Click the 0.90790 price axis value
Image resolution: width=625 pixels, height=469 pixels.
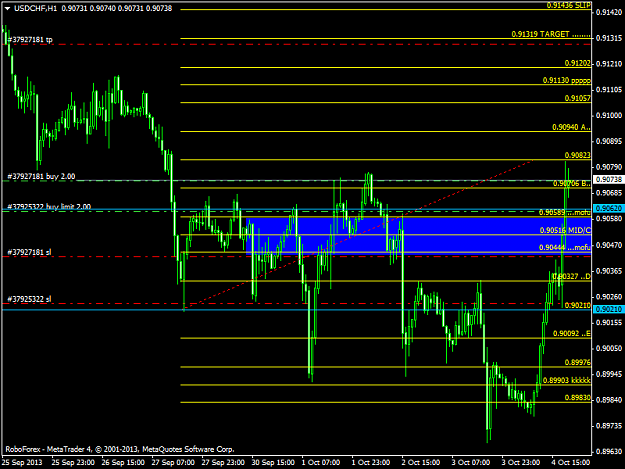tap(609, 167)
